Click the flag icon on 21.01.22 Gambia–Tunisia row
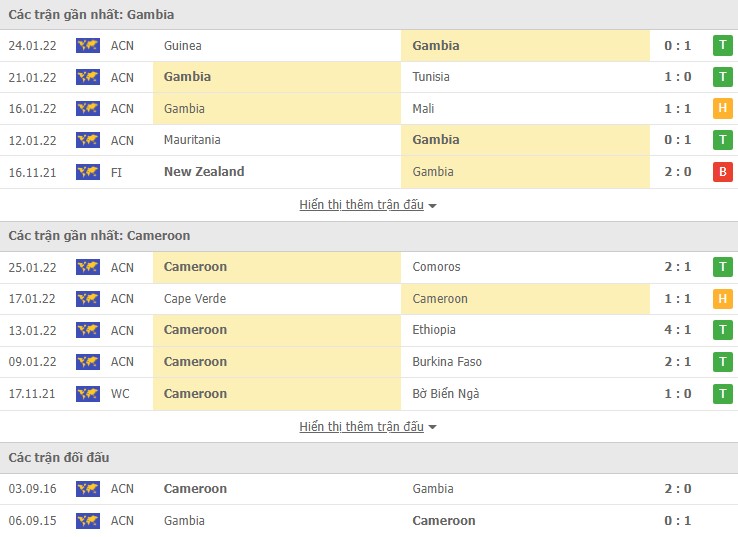The height and width of the screenshot is (537, 738). (x=88, y=77)
